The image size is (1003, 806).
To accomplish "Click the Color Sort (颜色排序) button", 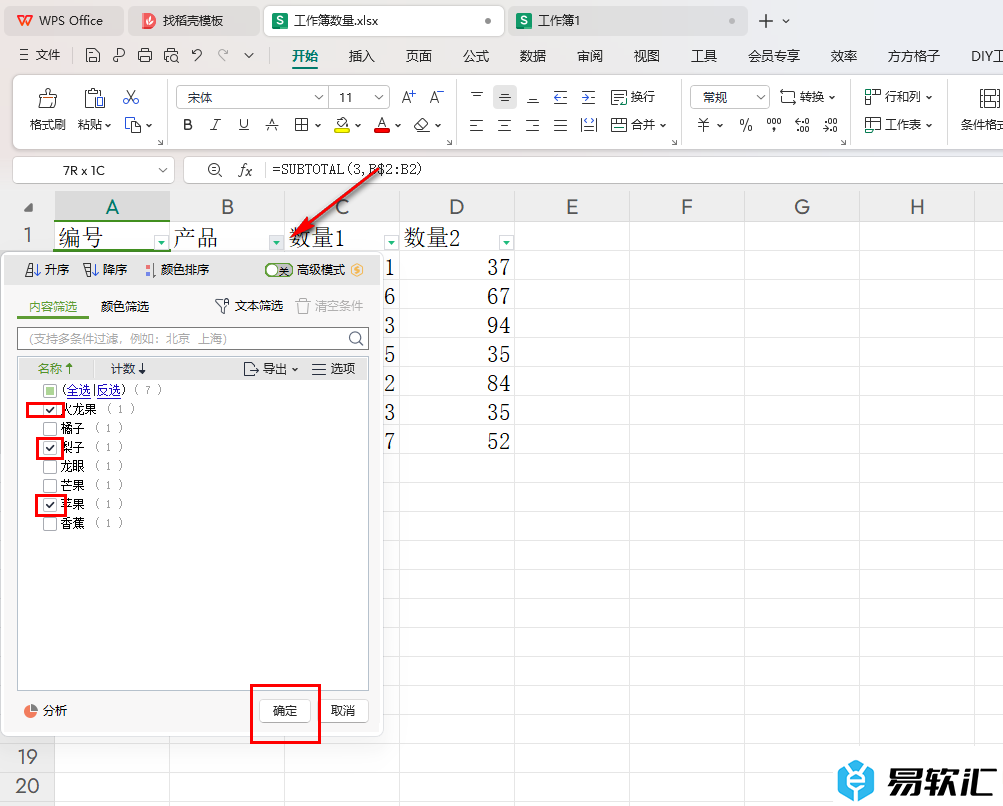I will (x=177, y=270).
